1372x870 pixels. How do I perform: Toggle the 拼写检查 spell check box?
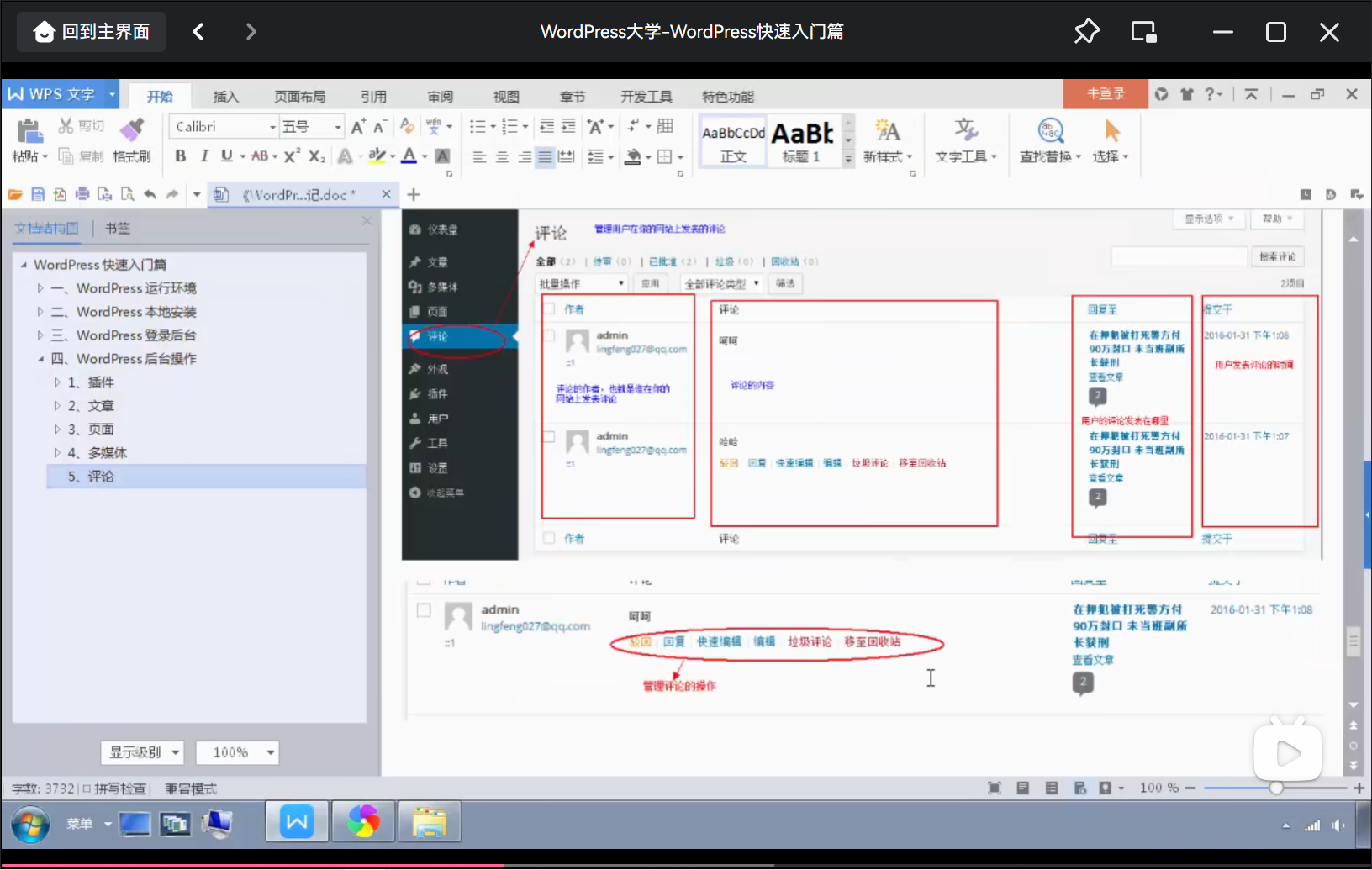87,788
